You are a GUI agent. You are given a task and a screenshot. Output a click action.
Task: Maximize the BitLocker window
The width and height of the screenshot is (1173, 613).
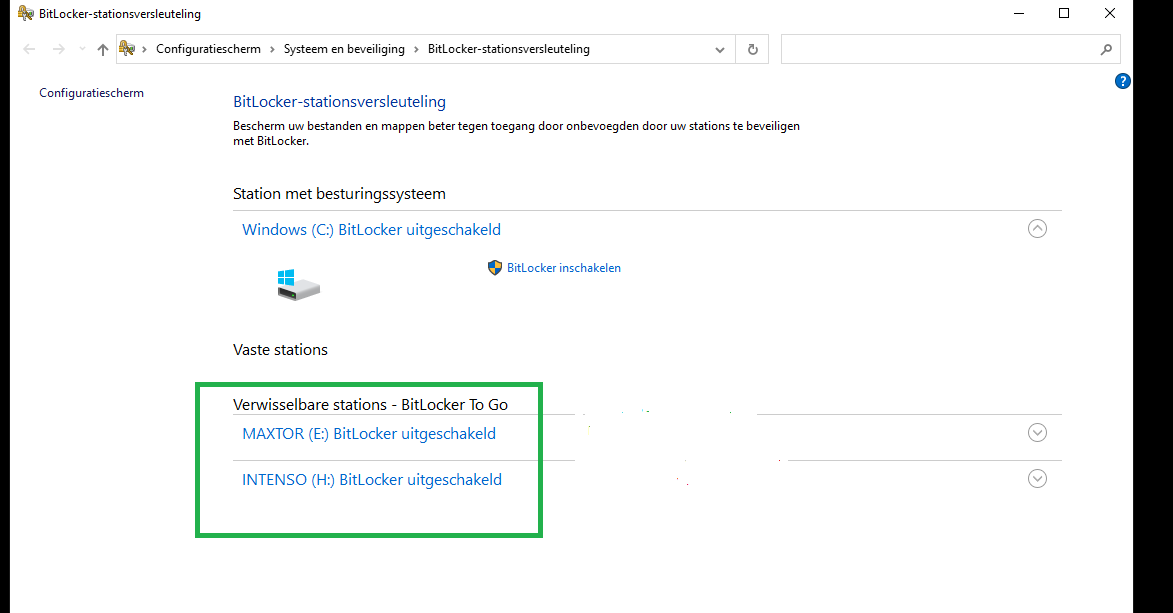(1064, 13)
